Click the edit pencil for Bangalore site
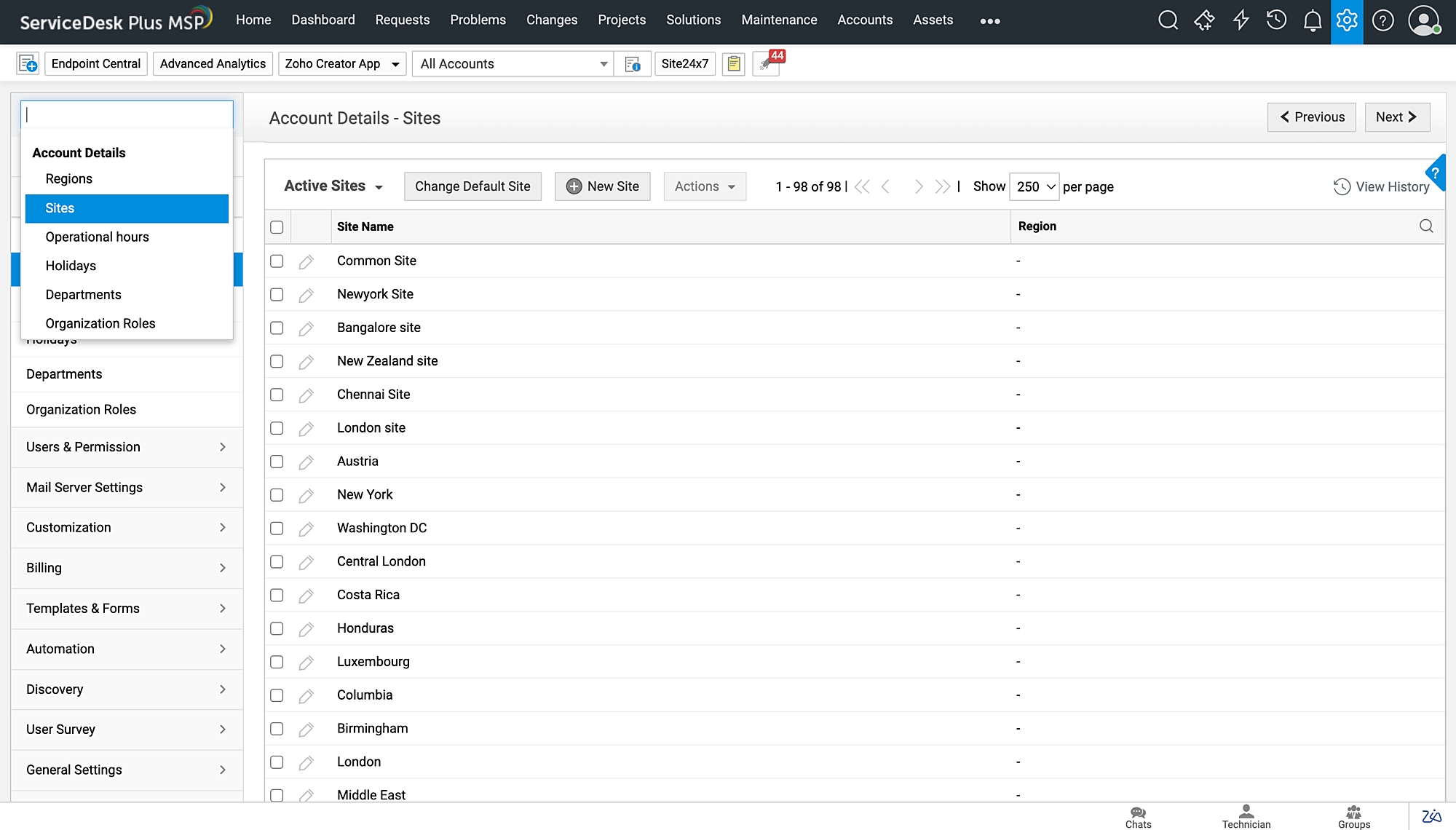This screenshot has width=1456, height=830. coord(306,328)
